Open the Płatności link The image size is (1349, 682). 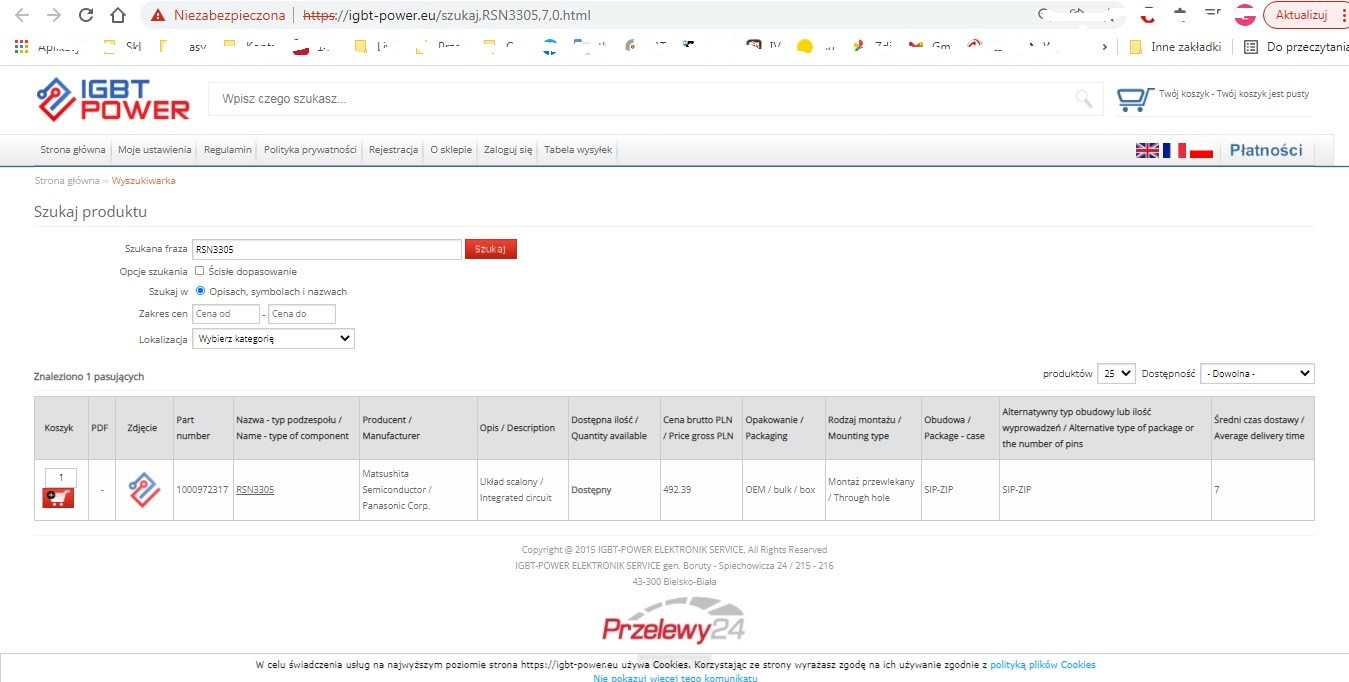(1266, 150)
